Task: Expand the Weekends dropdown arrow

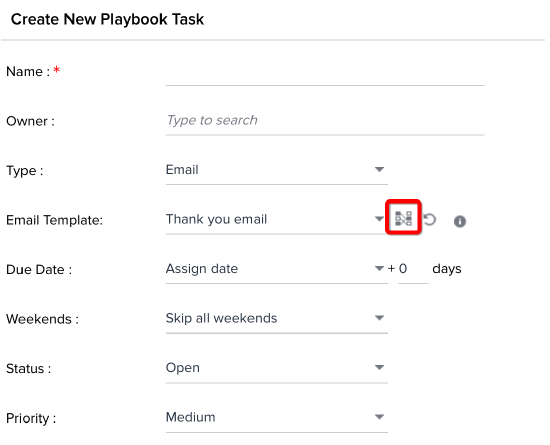Action: point(379,318)
